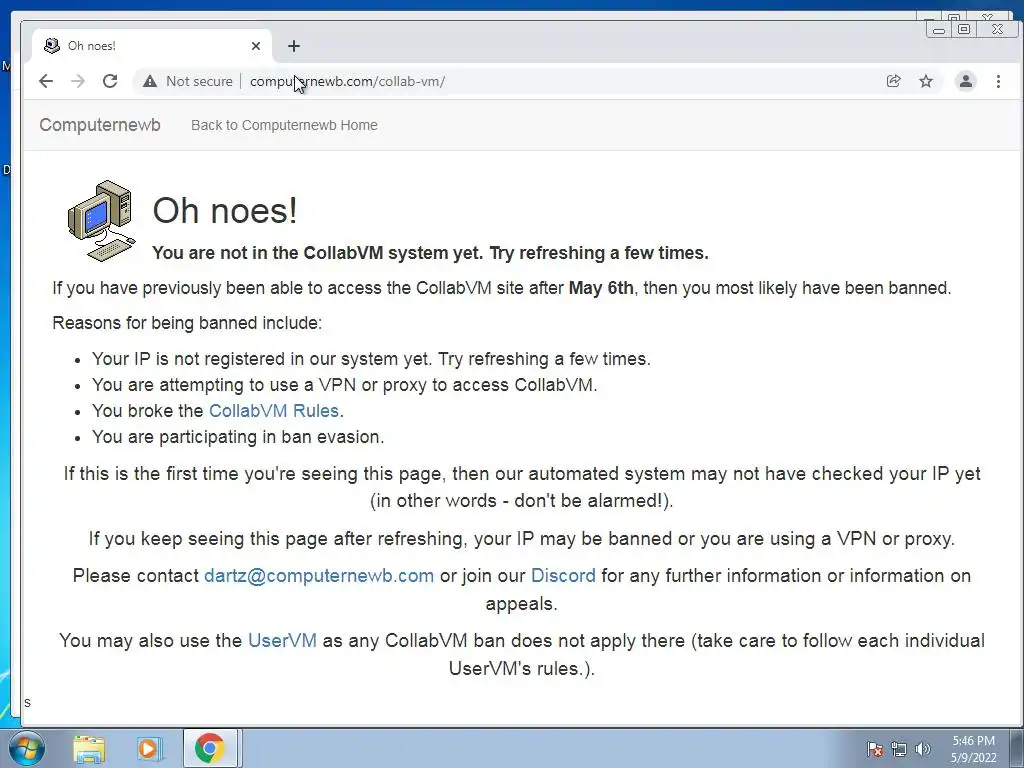The height and width of the screenshot is (768, 1024).
Task: Click the dartz@computernewb.com email link
Action: [x=319, y=575]
